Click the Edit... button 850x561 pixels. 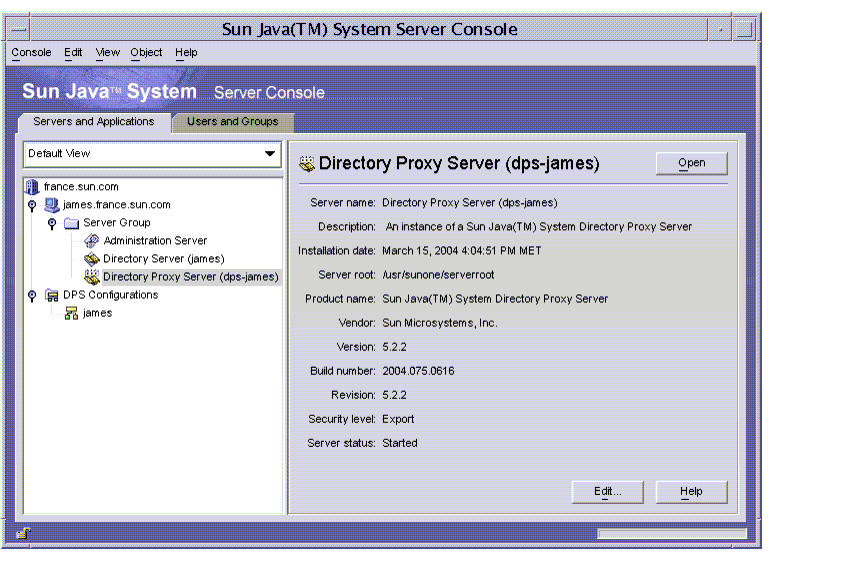[x=608, y=492]
